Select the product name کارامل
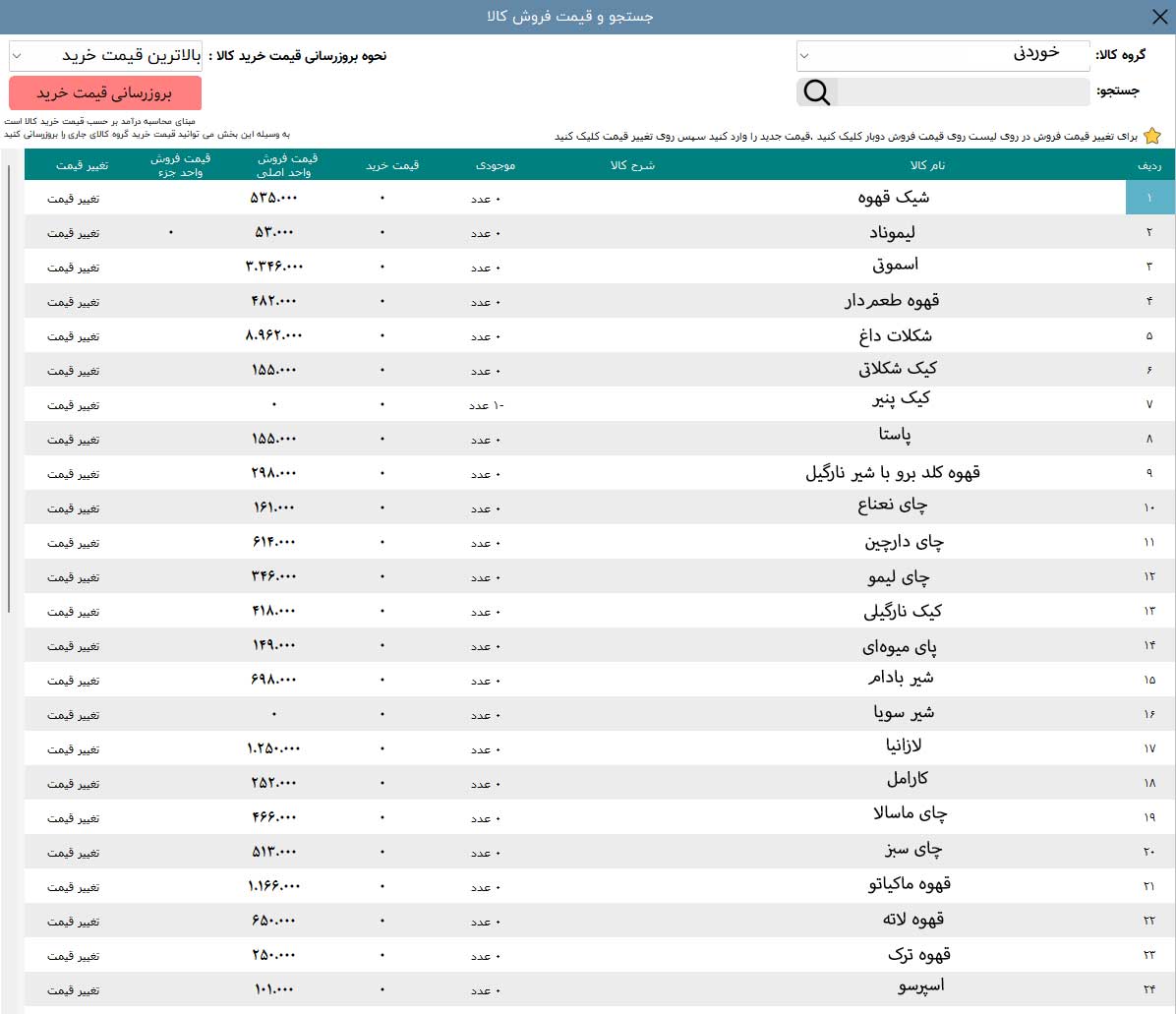The height and width of the screenshot is (1014, 1176). coord(908,779)
